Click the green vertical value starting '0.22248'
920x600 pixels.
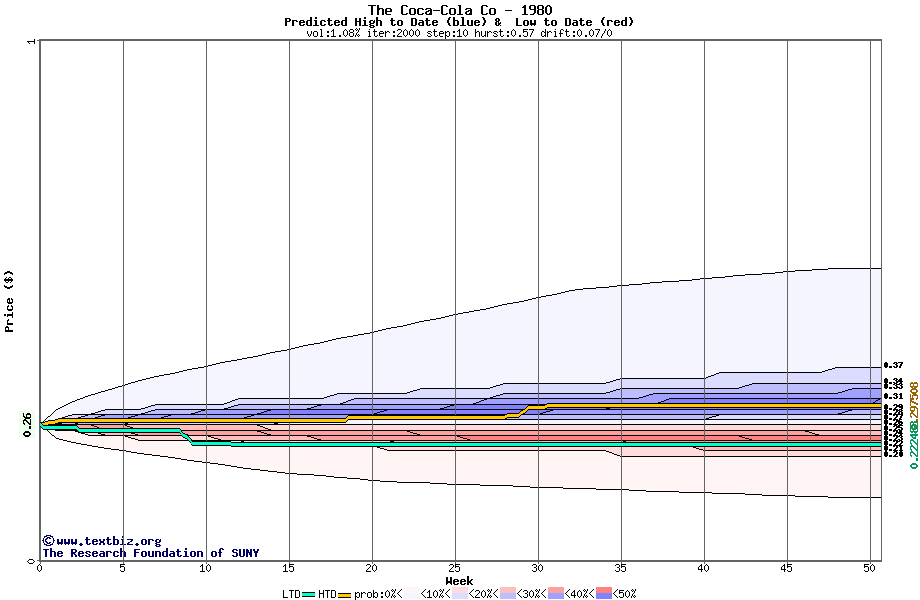point(914,445)
